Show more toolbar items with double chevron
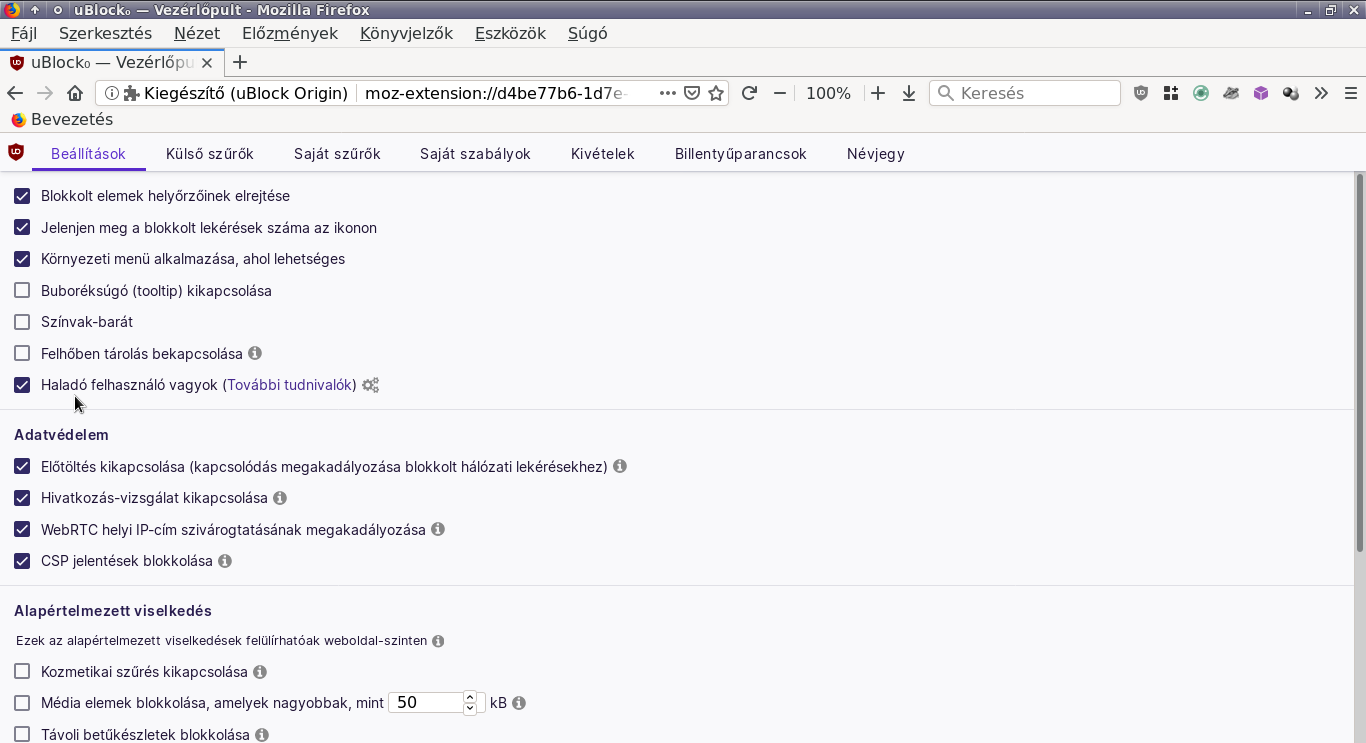Screen dimensions: 1366x743 pyautogui.click(x=1321, y=93)
